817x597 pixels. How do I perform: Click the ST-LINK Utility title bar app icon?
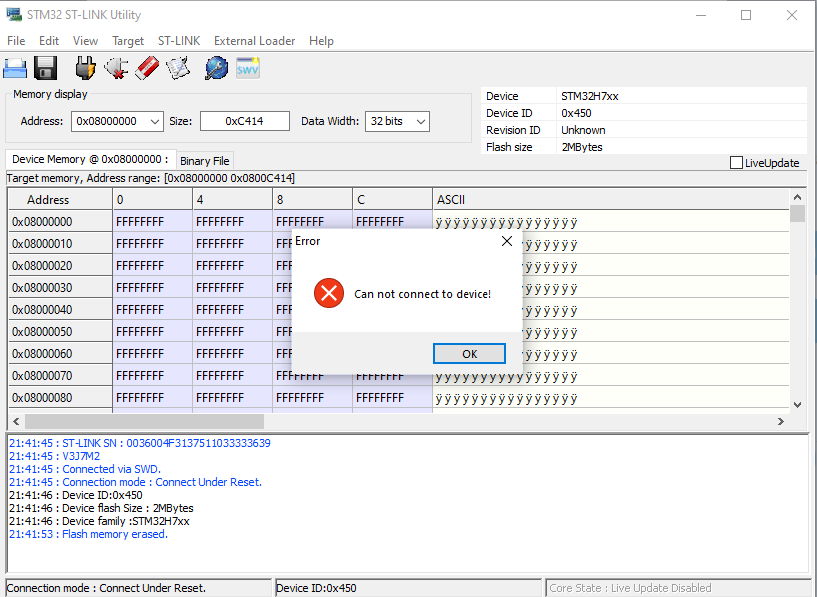coord(14,15)
